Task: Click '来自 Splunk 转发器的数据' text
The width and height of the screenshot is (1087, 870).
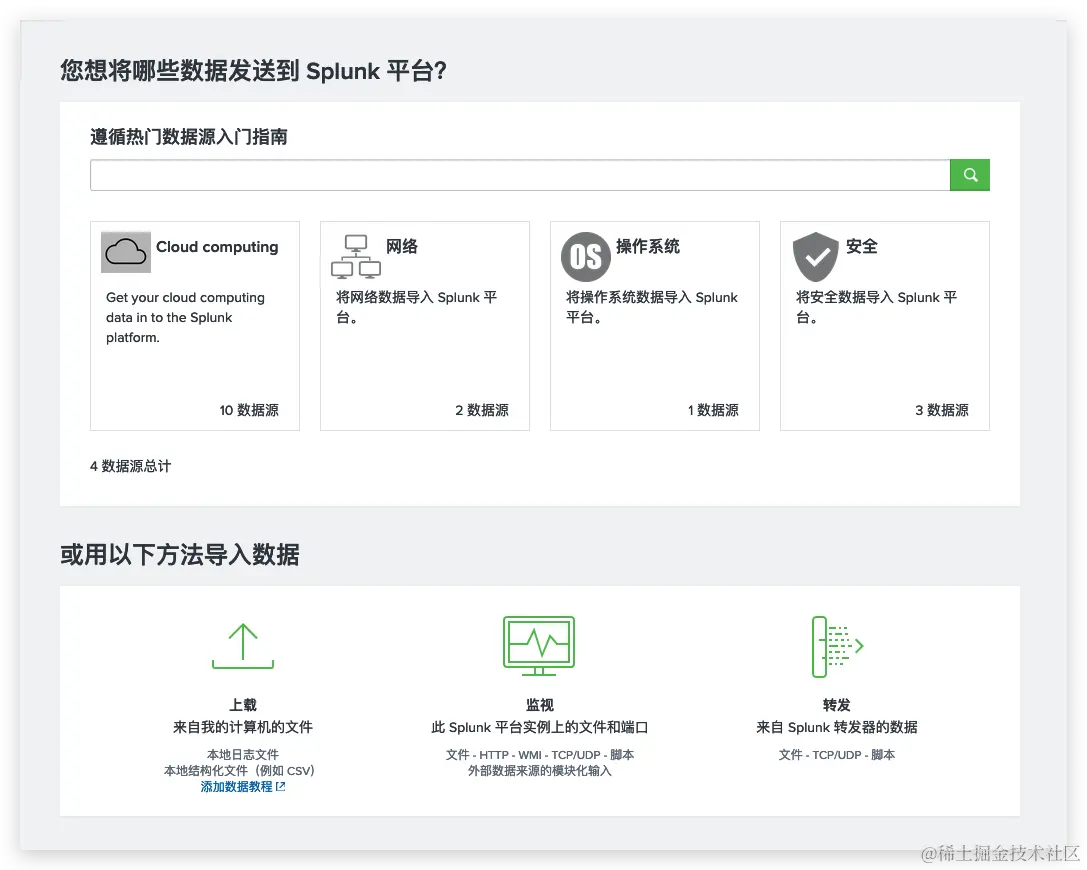Action: [837, 727]
